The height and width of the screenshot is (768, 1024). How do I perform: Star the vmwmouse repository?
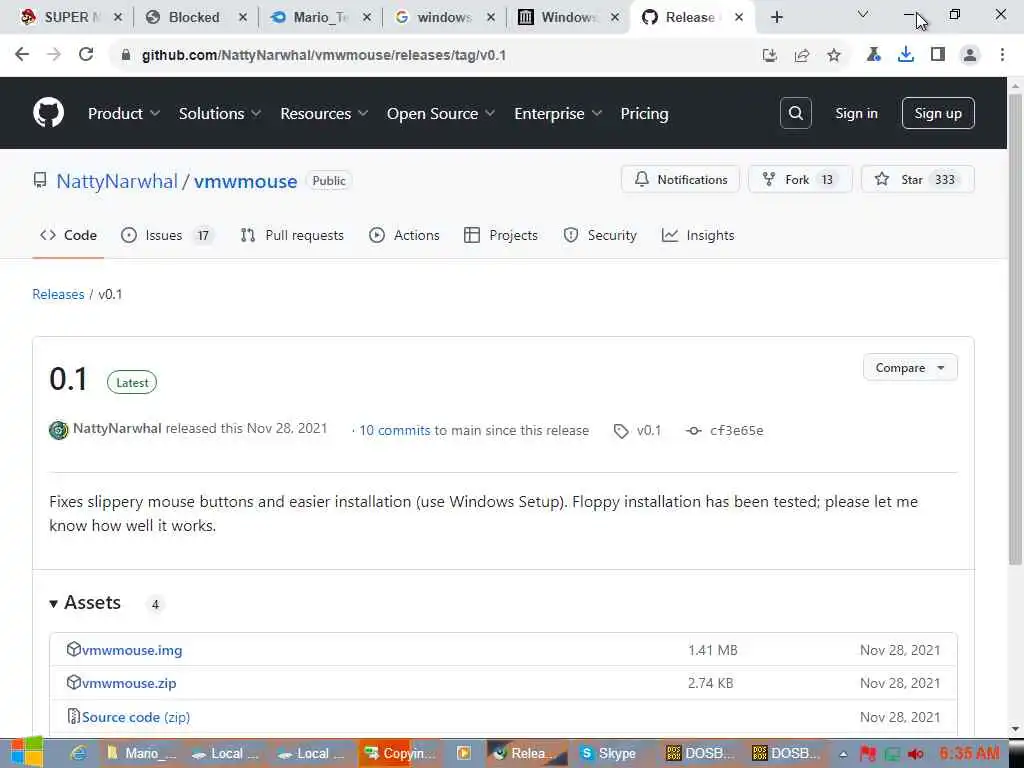pyautogui.click(x=918, y=179)
